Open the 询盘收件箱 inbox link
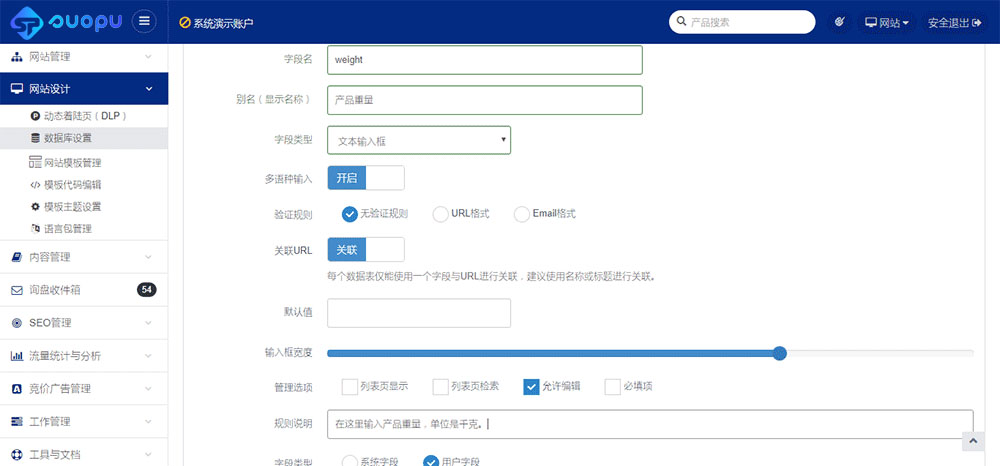Screen dimensions: 1000x466 84,290
